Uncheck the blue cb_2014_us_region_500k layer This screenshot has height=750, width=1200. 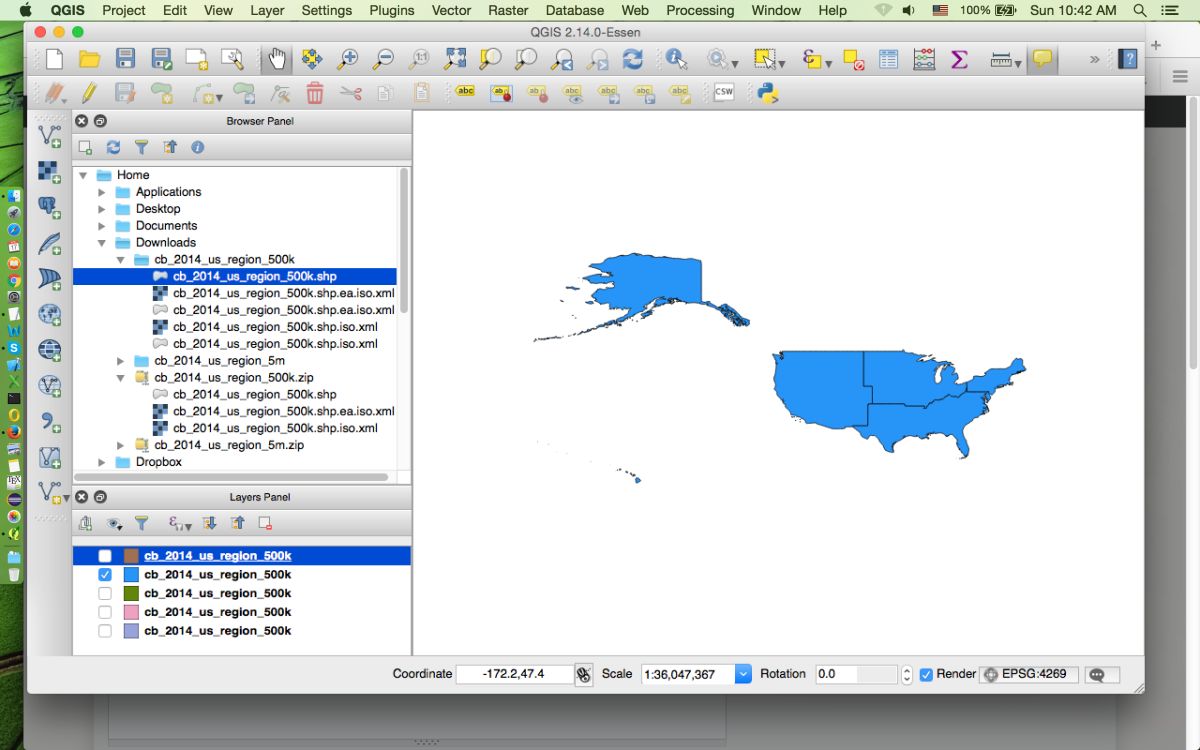click(105, 575)
